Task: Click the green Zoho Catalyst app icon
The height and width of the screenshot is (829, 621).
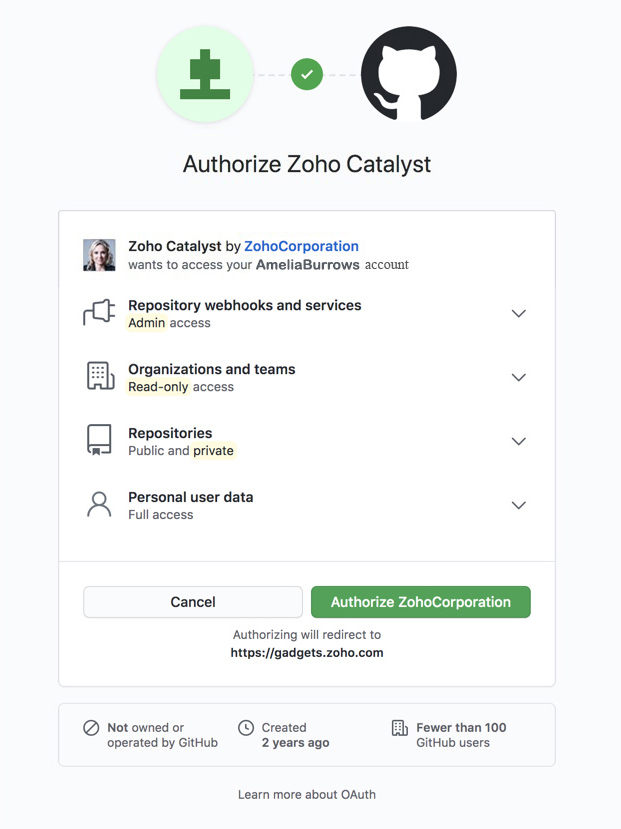Action: coord(205,73)
